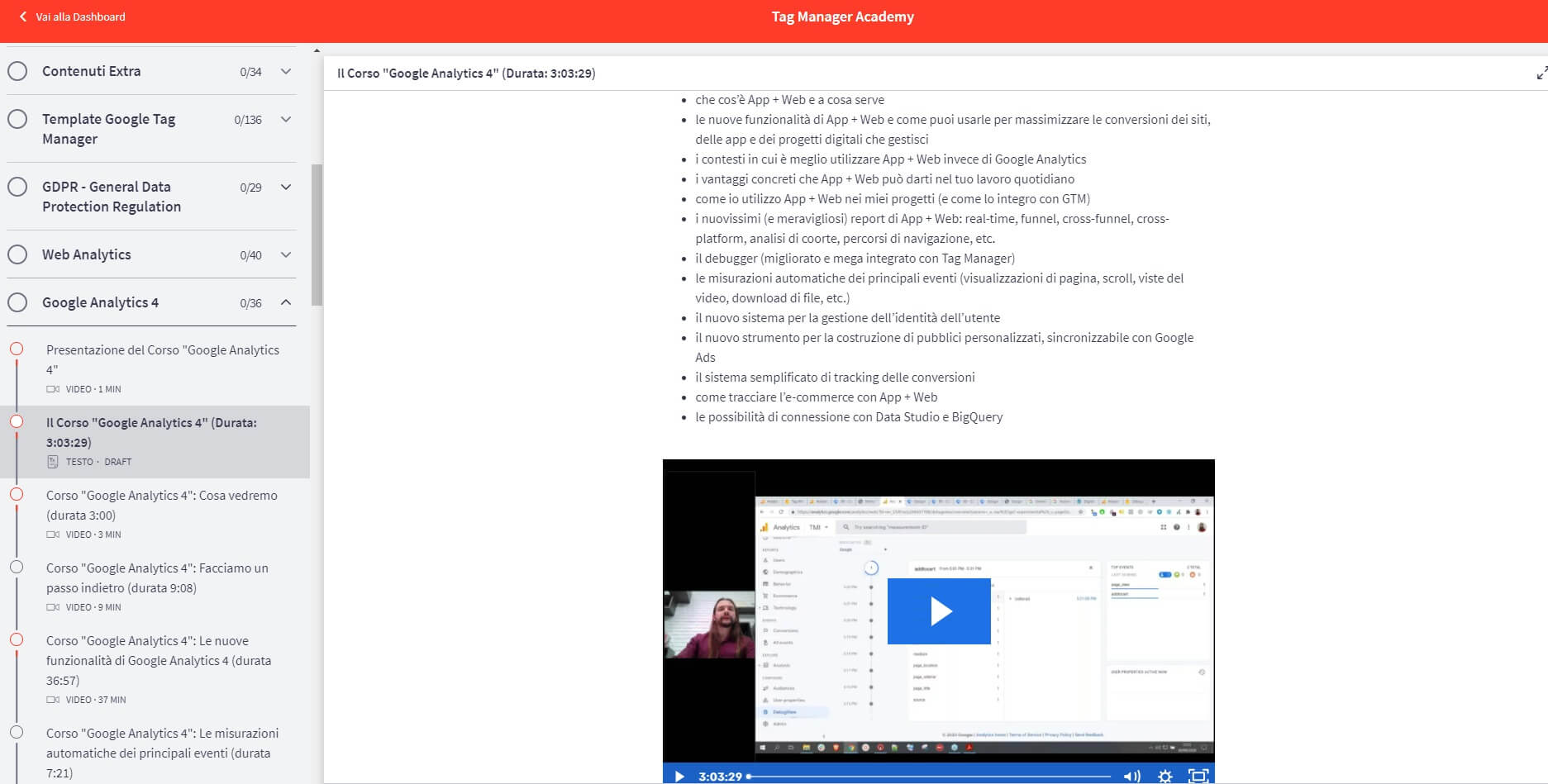Play the video with the large blue play button
Viewport: 1548px width, 784px height.
tap(939, 611)
